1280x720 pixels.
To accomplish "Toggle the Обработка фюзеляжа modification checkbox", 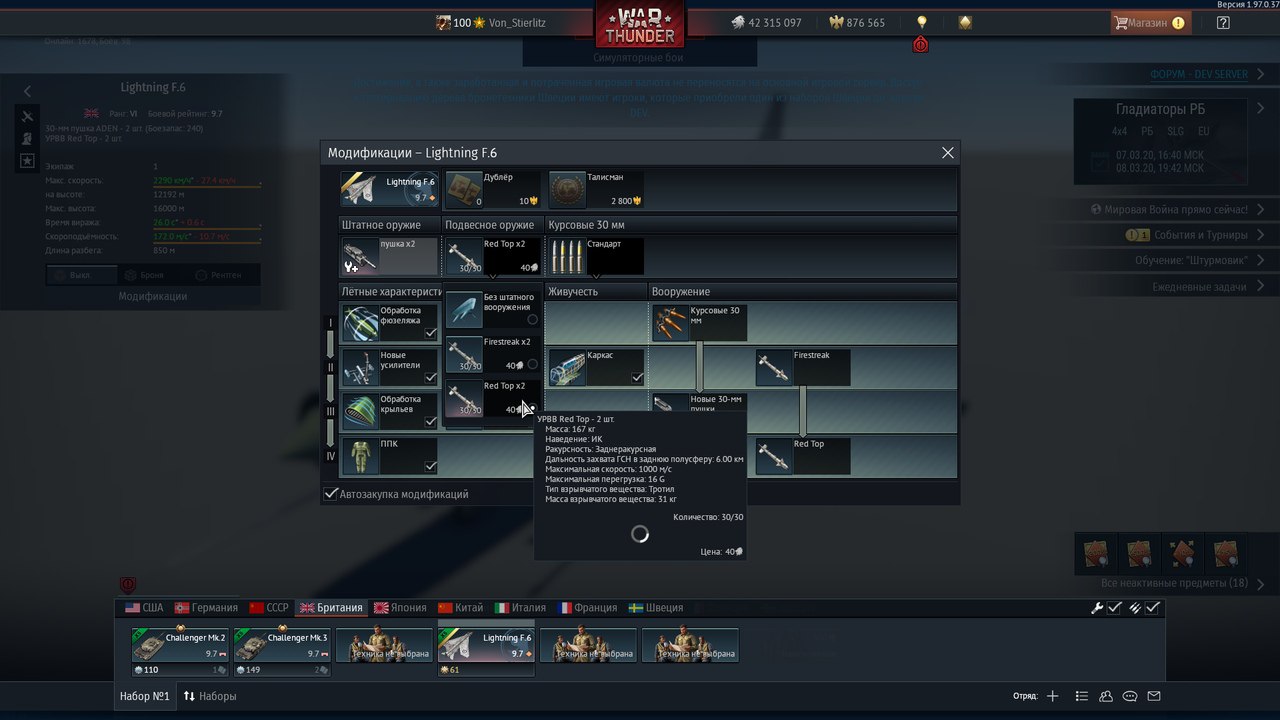I will (431, 333).
